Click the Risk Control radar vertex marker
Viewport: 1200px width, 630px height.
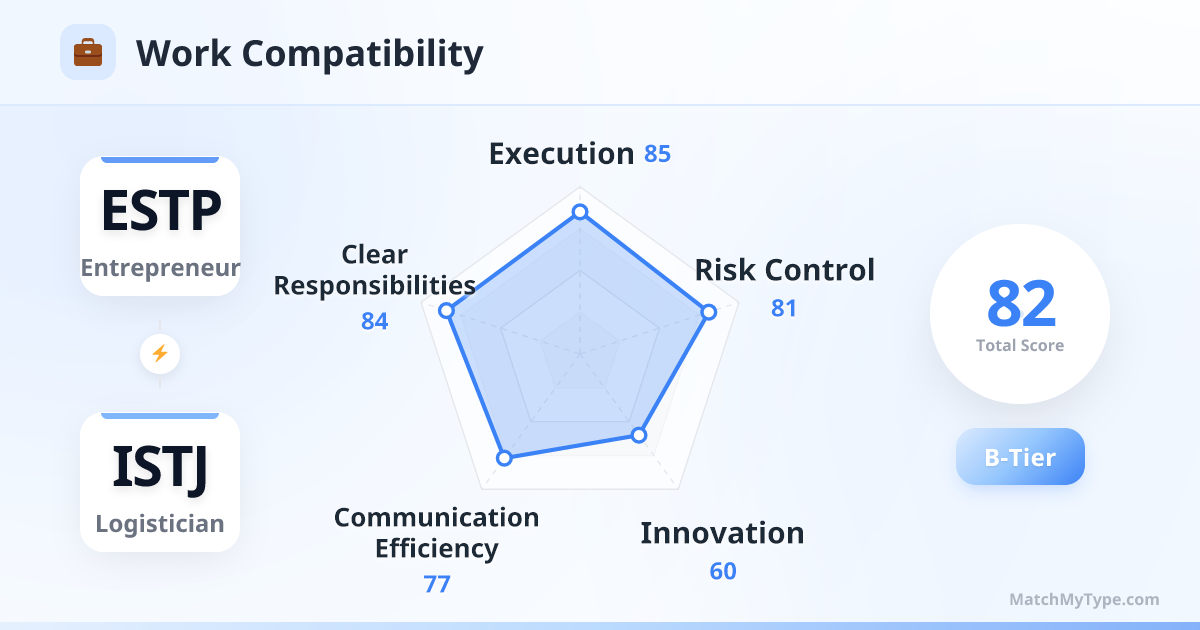pyautogui.click(x=708, y=312)
